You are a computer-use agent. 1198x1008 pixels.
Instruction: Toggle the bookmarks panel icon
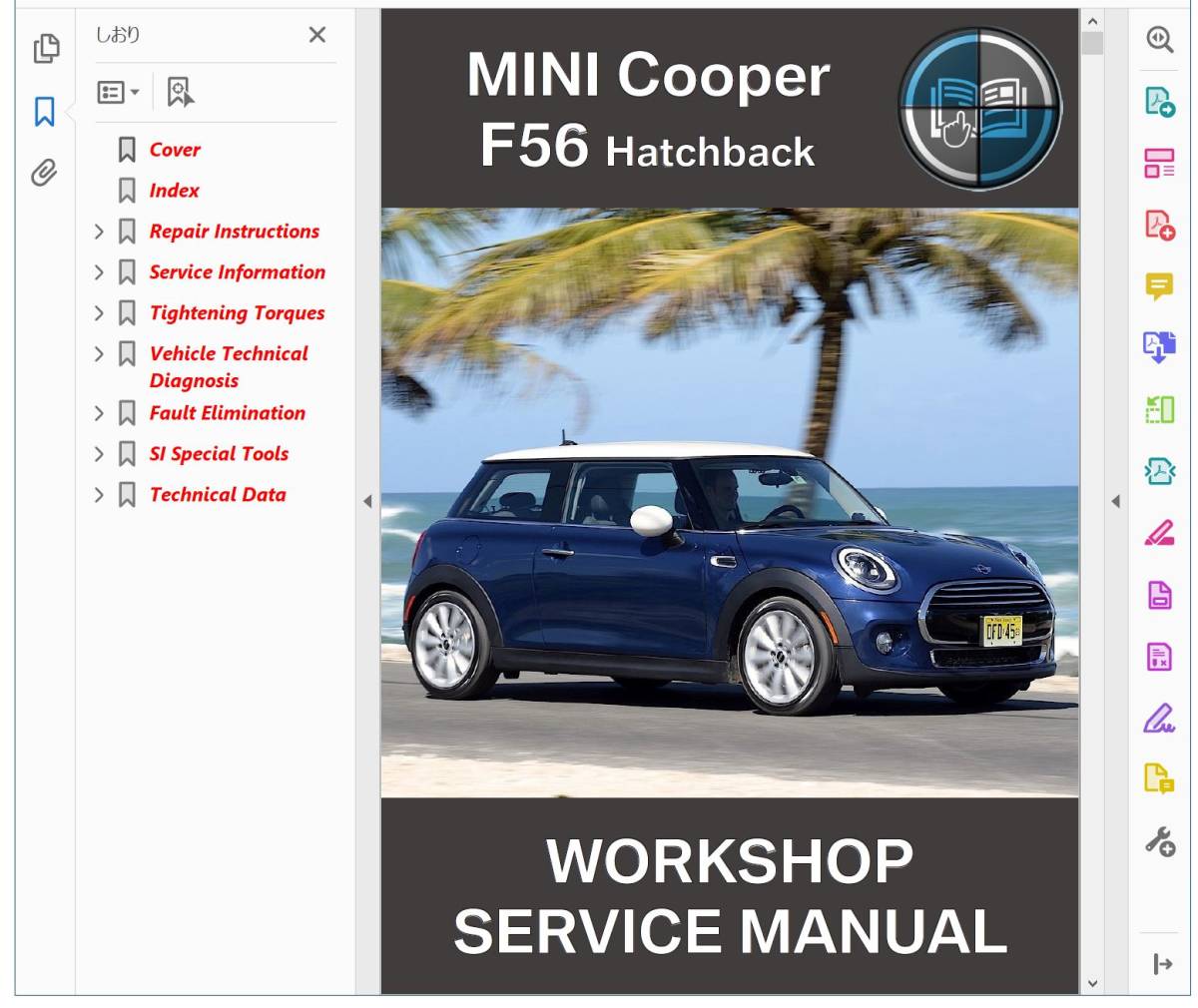pyautogui.click(x=45, y=111)
